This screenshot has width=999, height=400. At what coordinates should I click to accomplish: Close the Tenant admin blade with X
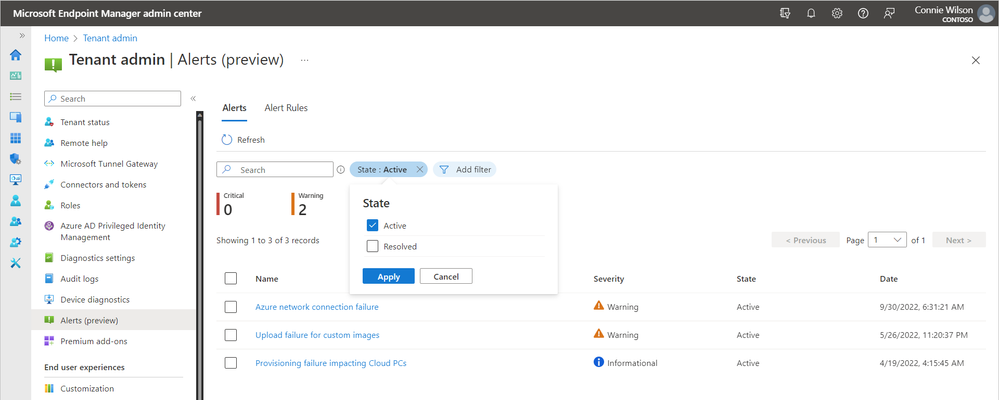975,61
